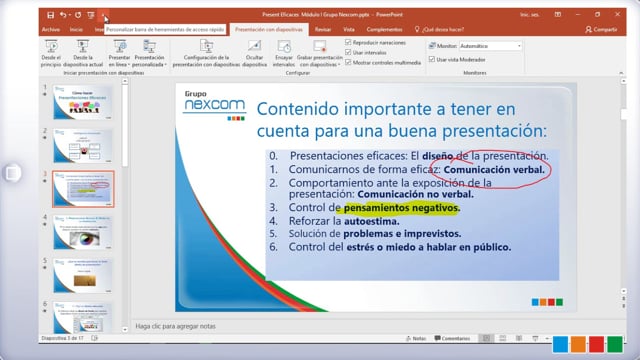The height and width of the screenshot is (360, 640).
Task: Open Ribbon Display Options icon
Action: pyautogui.click(x=558, y=15)
